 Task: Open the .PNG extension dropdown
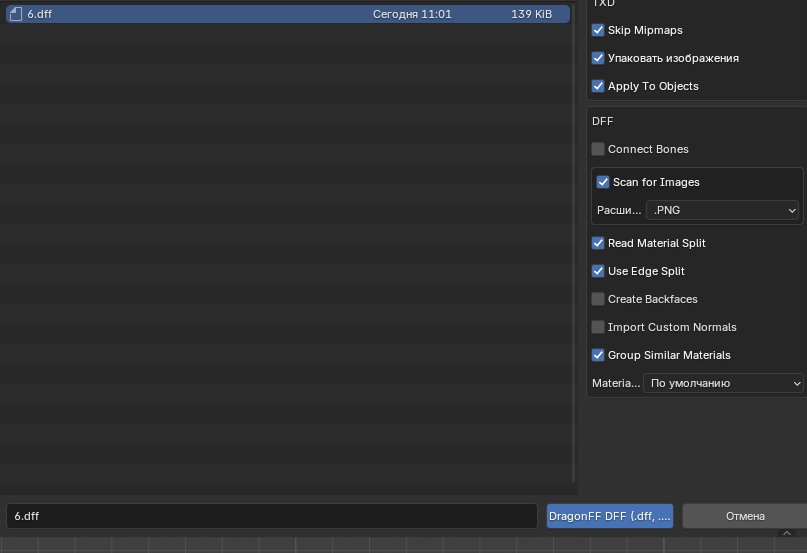(724, 211)
